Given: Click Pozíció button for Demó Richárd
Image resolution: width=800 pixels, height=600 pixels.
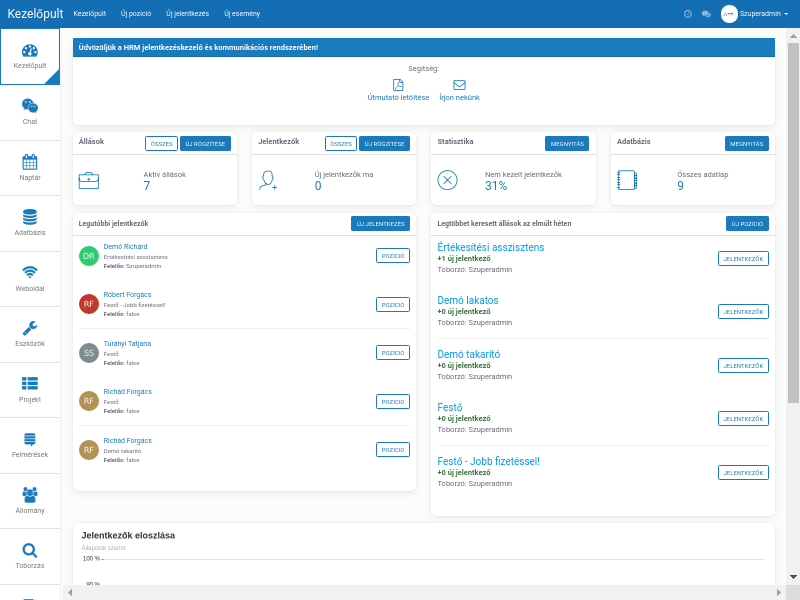Looking at the screenshot, I should [393, 256].
